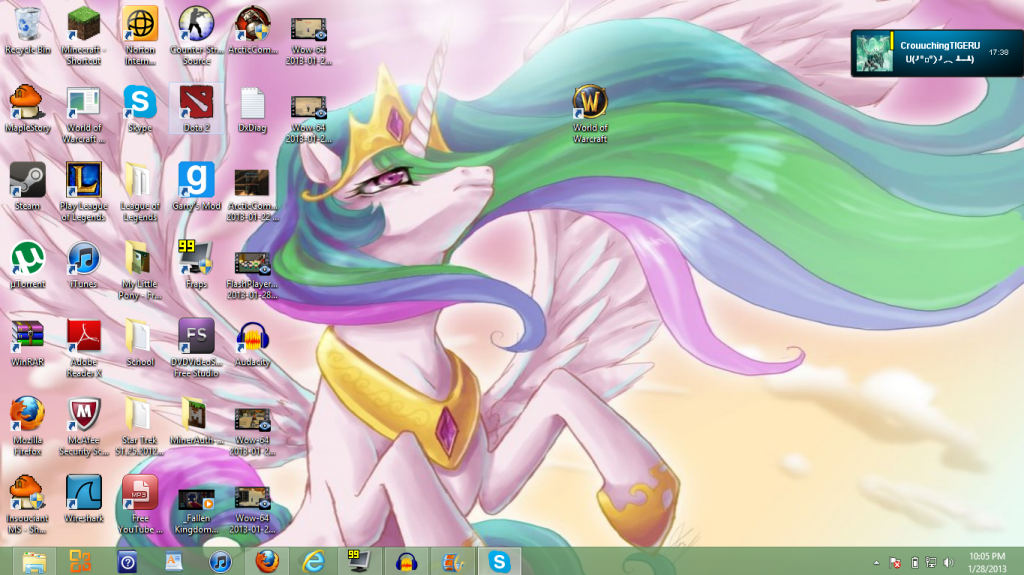This screenshot has width=1024, height=575.
Task: Select the Steam desktop shortcut
Action: pyautogui.click(x=27, y=187)
